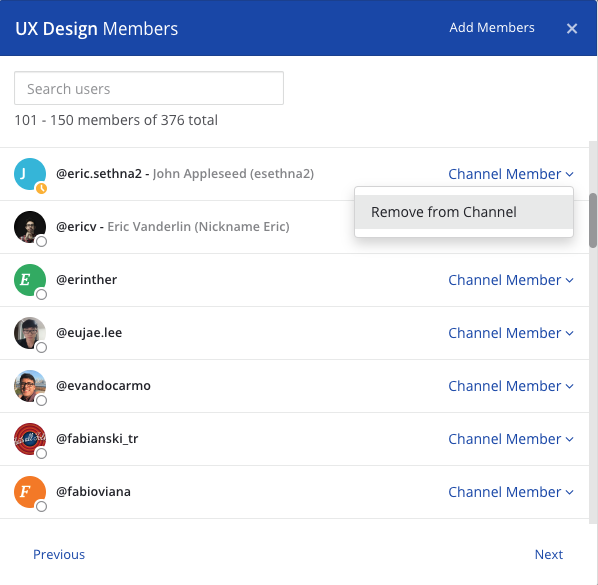Select Remove from Channel option
Image resolution: width=598 pixels, height=585 pixels.
pos(463,212)
